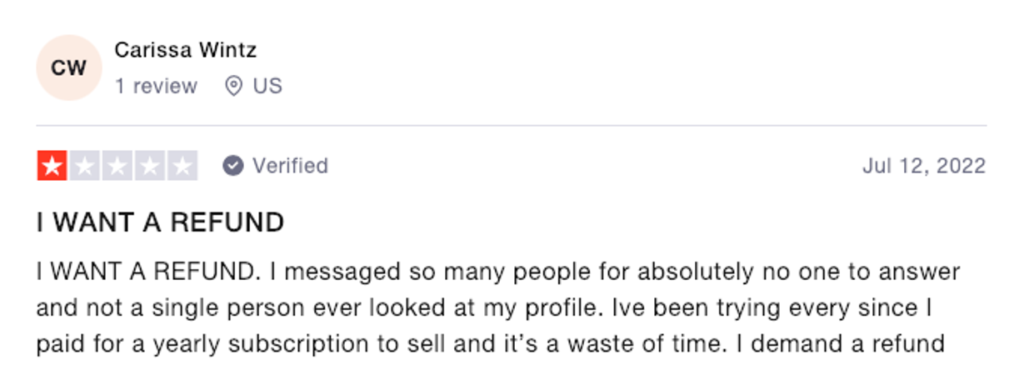The image size is (1024, 385).
Task: Click the Verified checkmark badge icon
Action: click(x=232, y=166)
